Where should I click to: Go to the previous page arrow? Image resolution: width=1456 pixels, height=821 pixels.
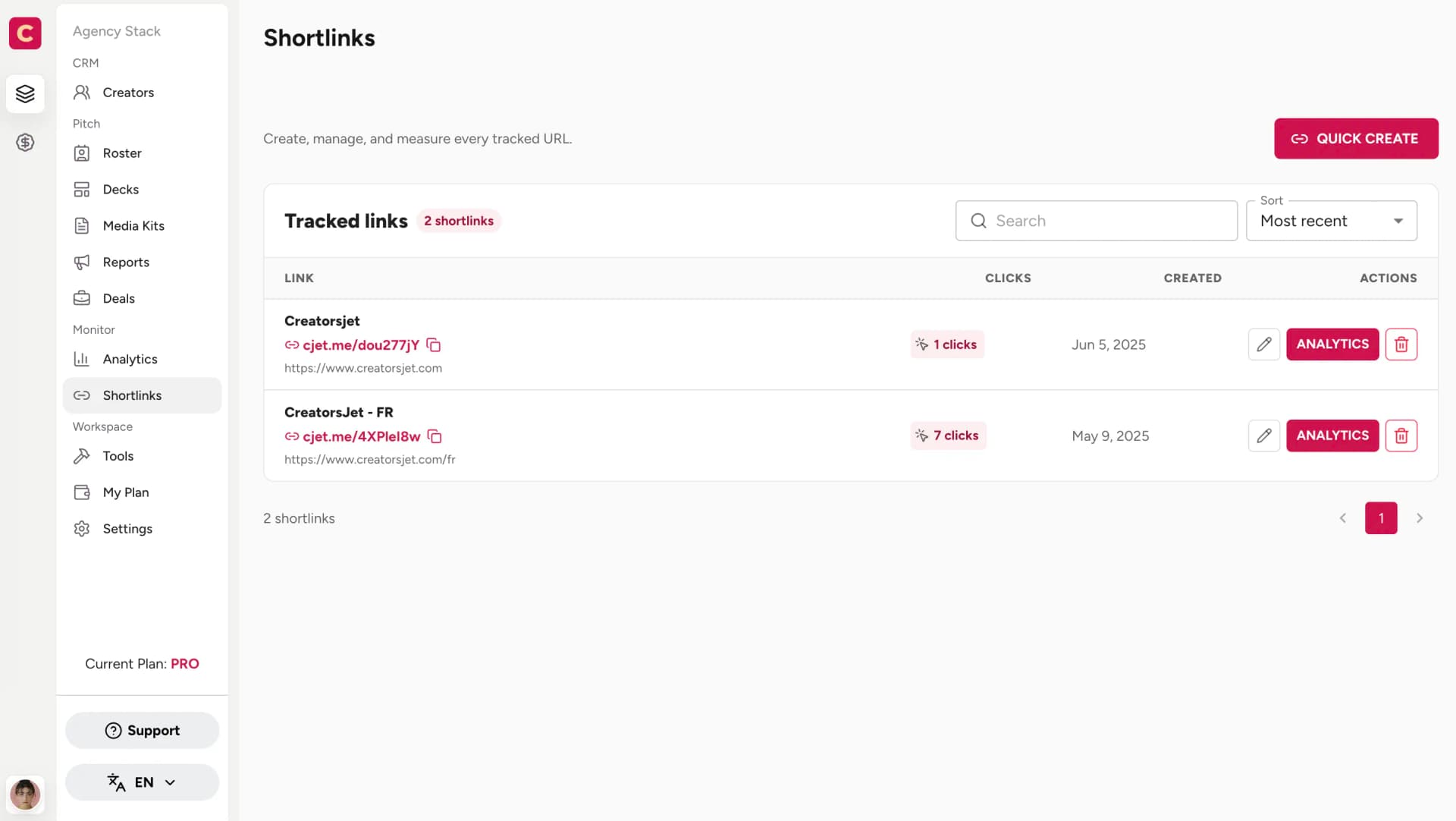click(1342, 518)
